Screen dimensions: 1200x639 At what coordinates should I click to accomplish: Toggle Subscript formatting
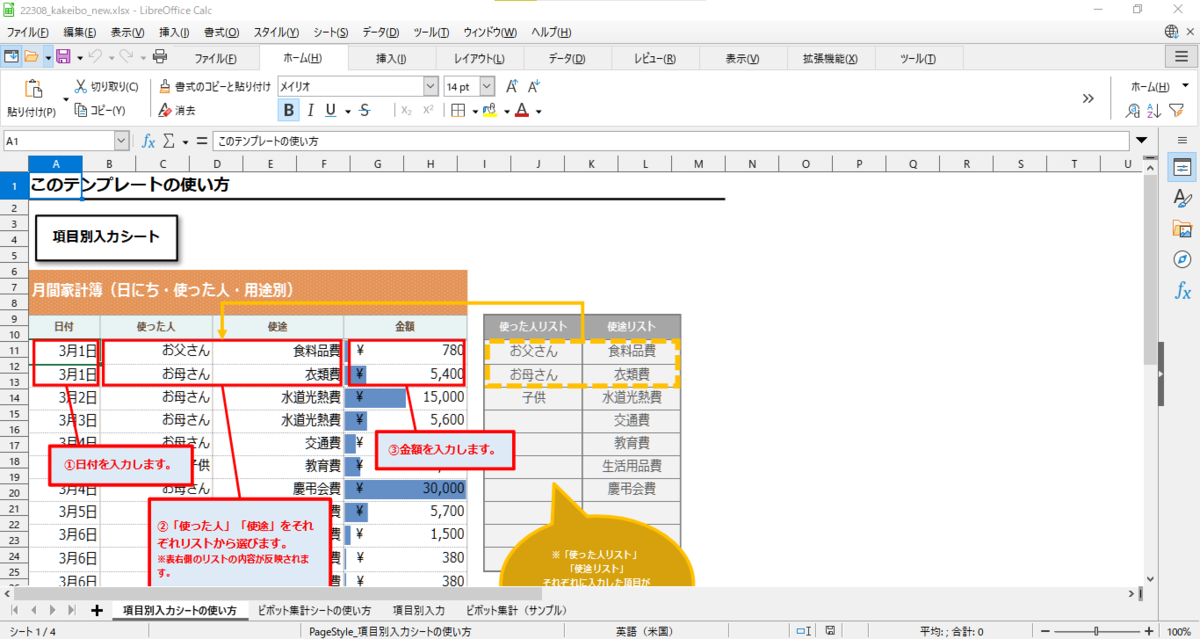(x=406, y=111)
